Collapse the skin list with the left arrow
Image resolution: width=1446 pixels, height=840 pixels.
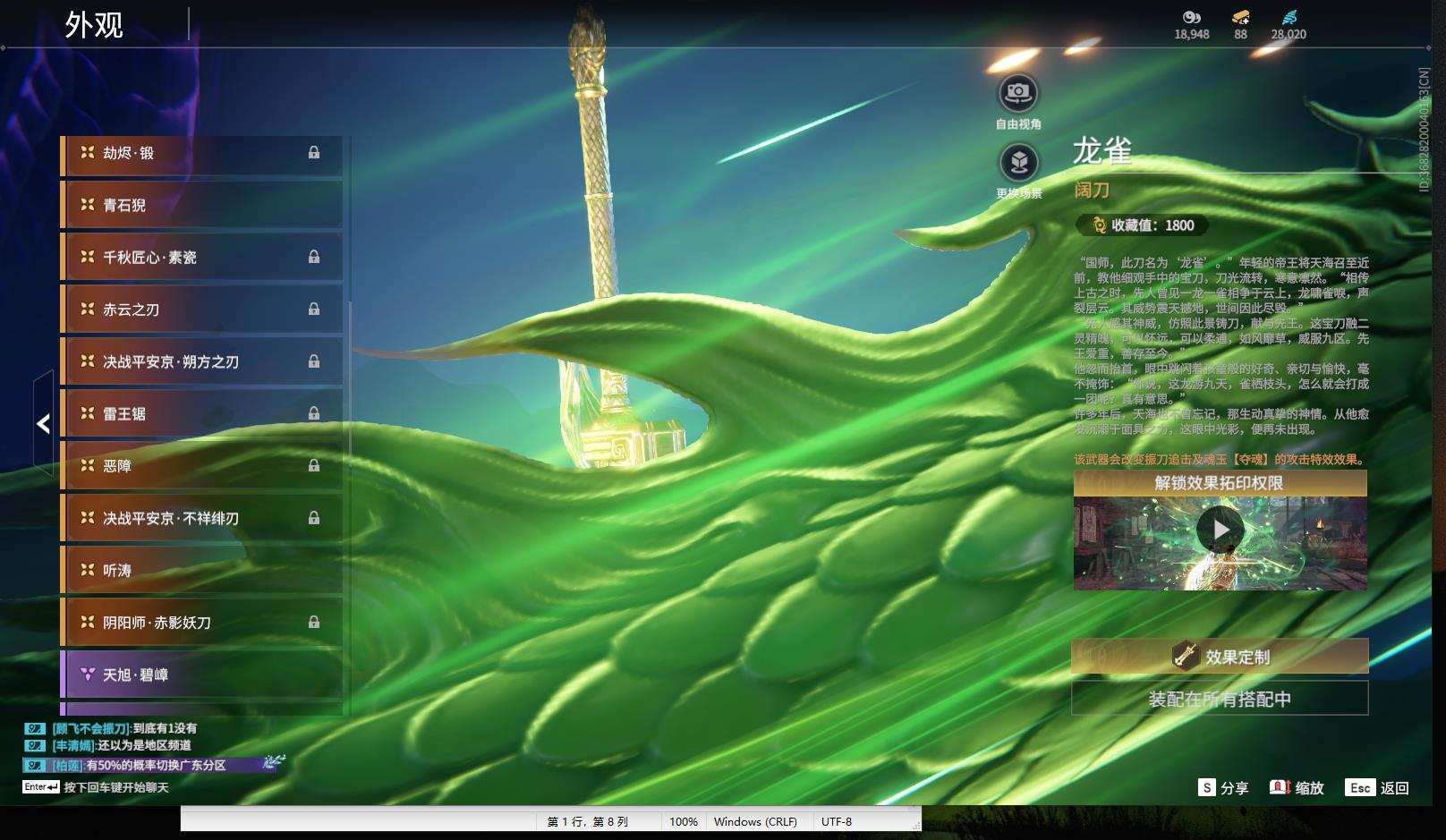pyautogui.click(x=43, y=423)
